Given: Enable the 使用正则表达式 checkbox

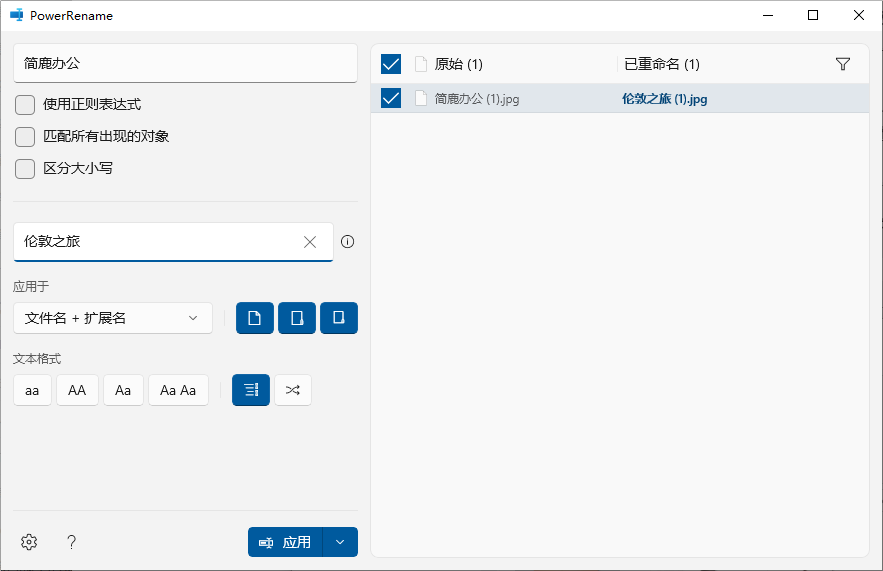Looking at the screenshot, I should tap(25, 105).
